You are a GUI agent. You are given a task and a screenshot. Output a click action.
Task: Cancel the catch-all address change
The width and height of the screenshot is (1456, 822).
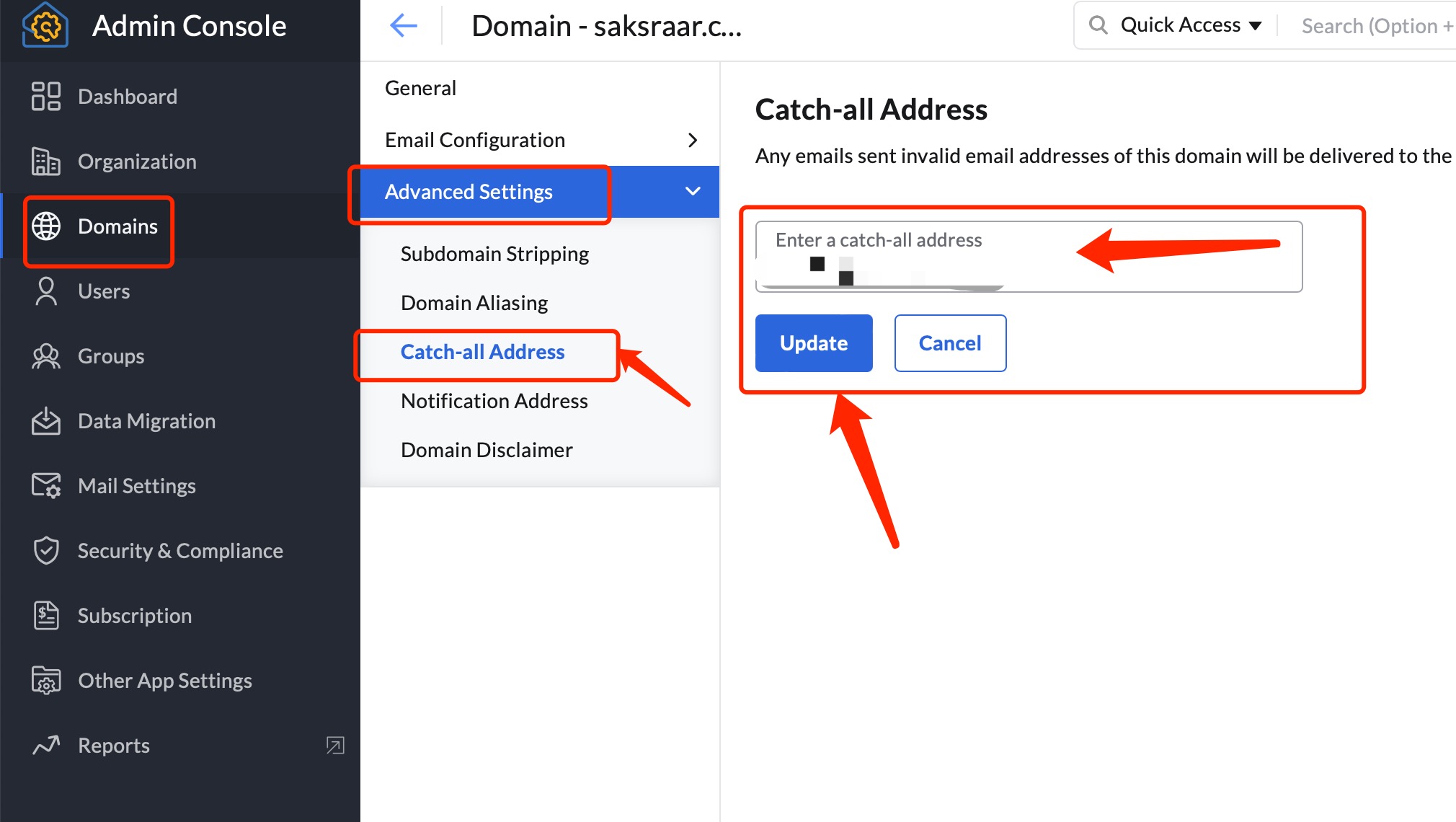(x=949, y=342)
